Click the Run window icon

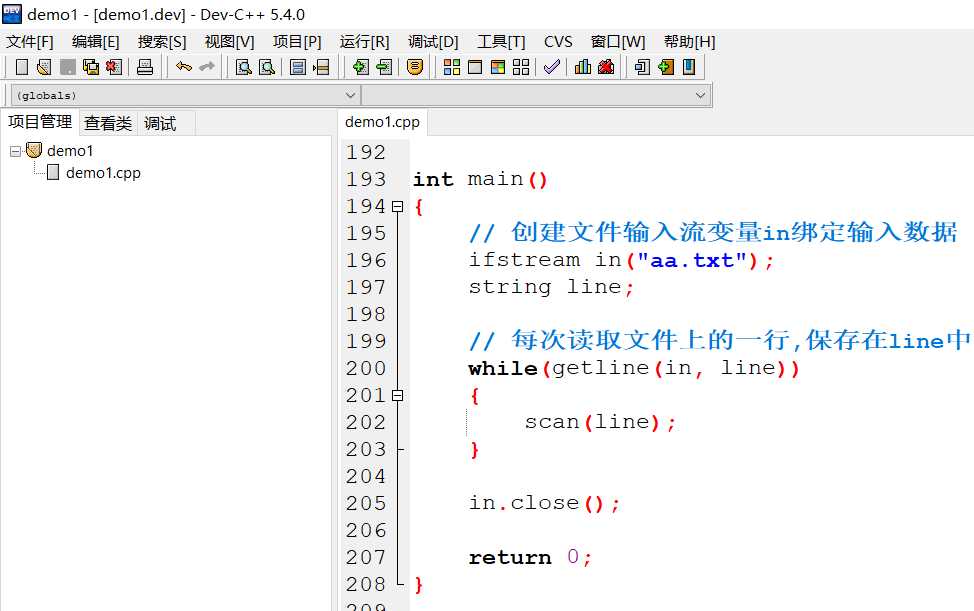coord(475,67)
